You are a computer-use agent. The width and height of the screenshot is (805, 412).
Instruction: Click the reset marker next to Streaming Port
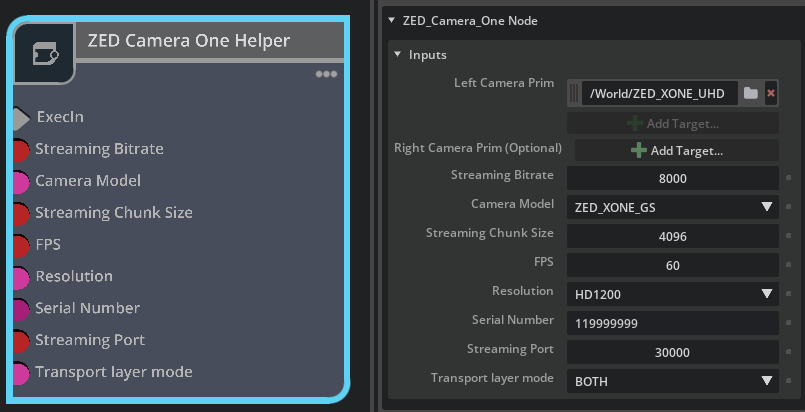pyautogui.click(x=789, y=352)
